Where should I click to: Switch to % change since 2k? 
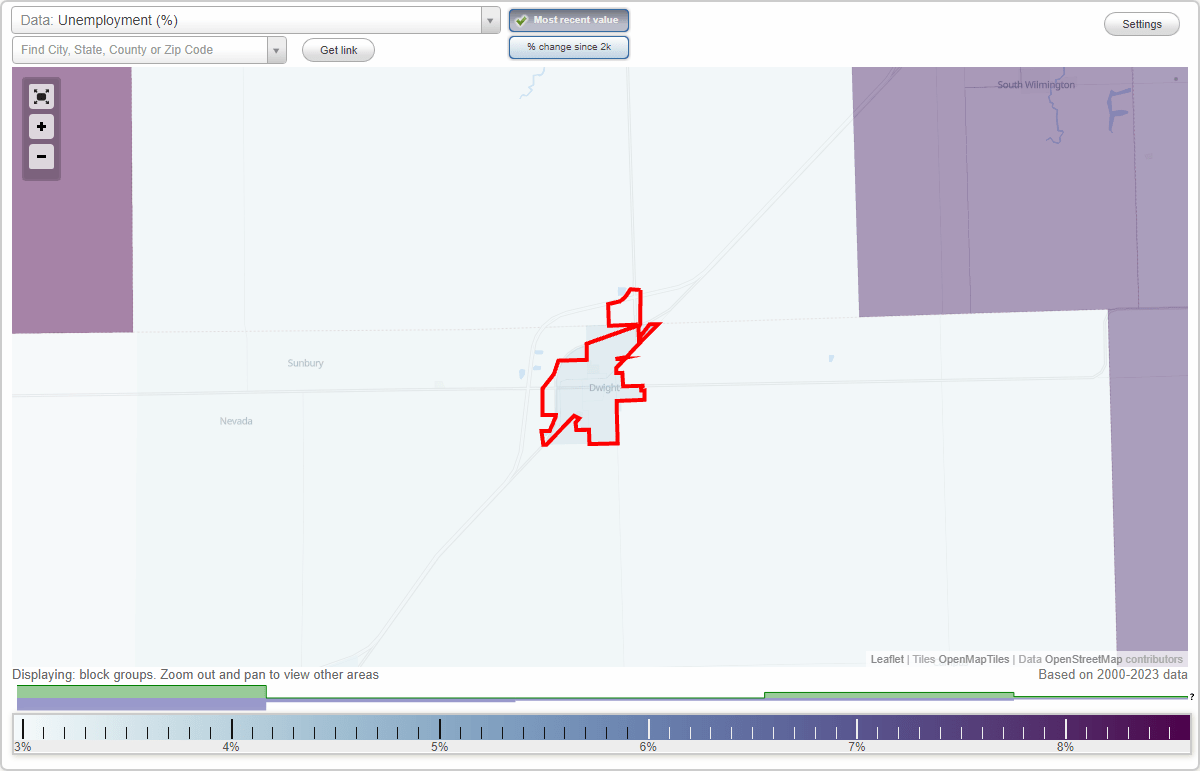569,47
